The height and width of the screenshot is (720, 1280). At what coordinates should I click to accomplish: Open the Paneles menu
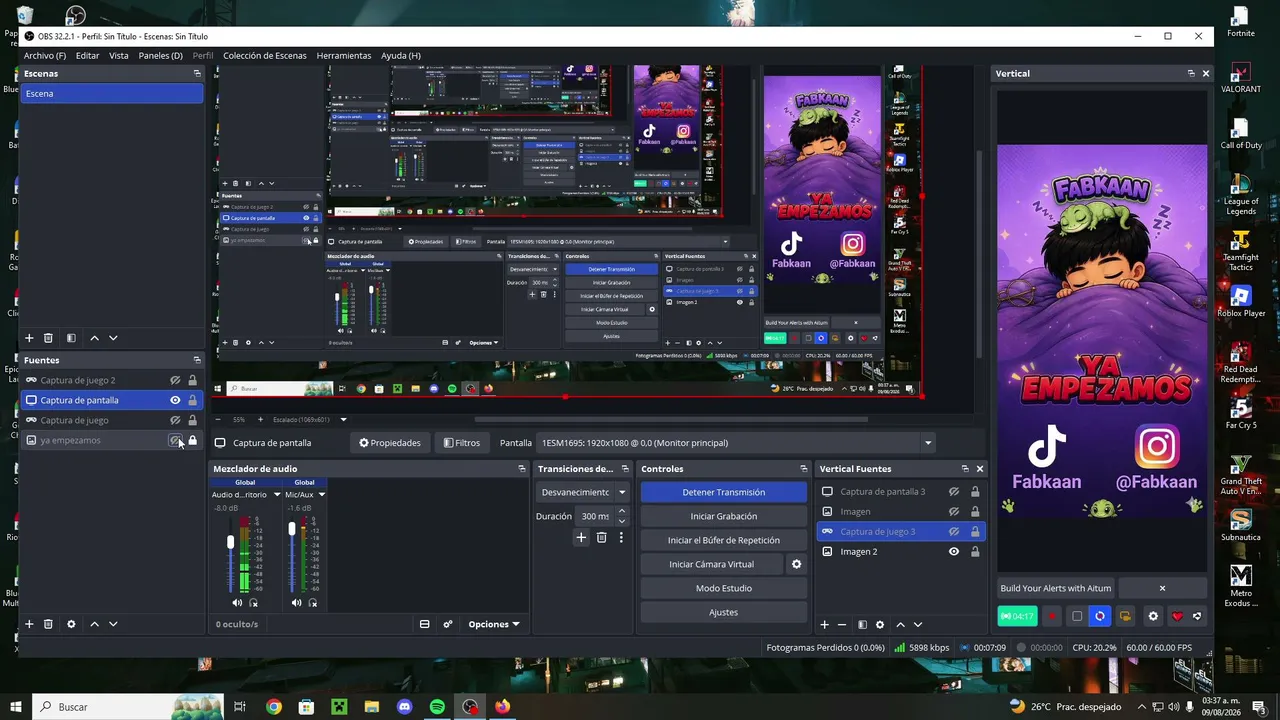[160, 56]
